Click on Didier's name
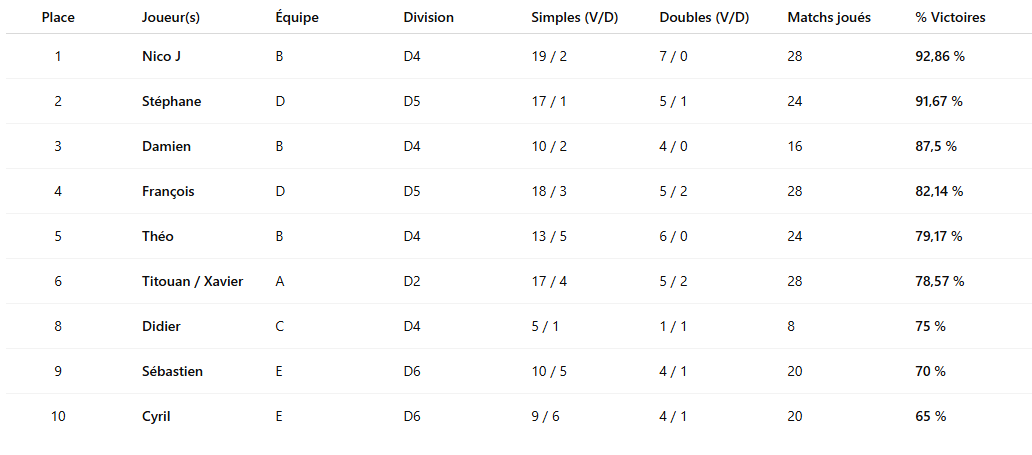This screenshot has width=1032, height=455. pos(162,326)
